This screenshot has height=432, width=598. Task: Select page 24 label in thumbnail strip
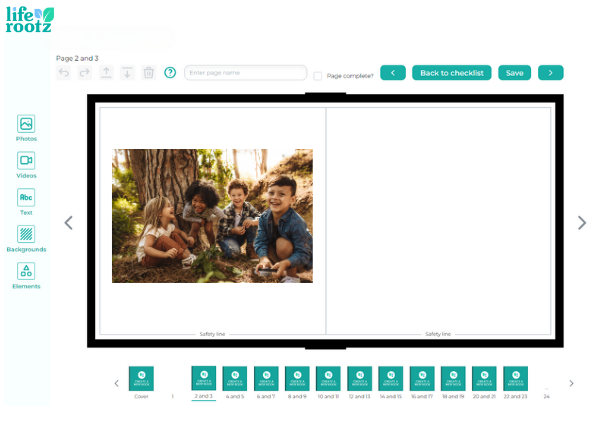pos(547,397)
